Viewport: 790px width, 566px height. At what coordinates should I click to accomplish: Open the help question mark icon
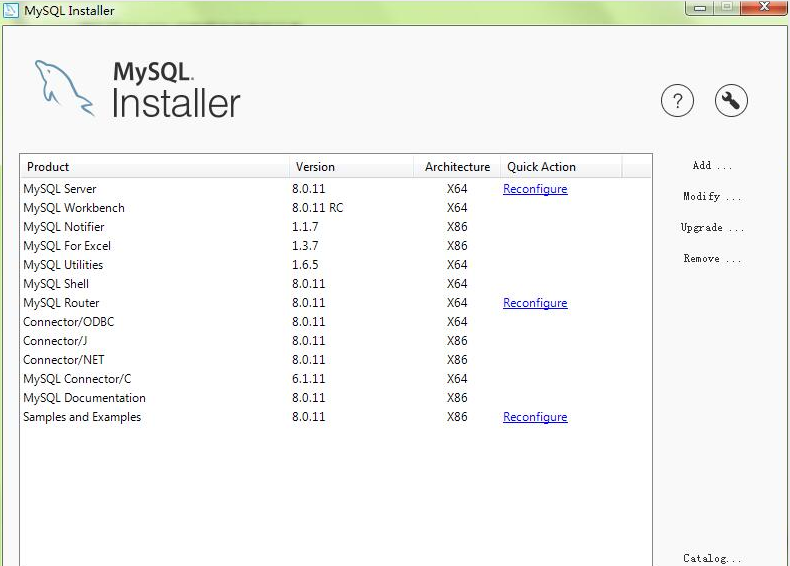[677, 101]
